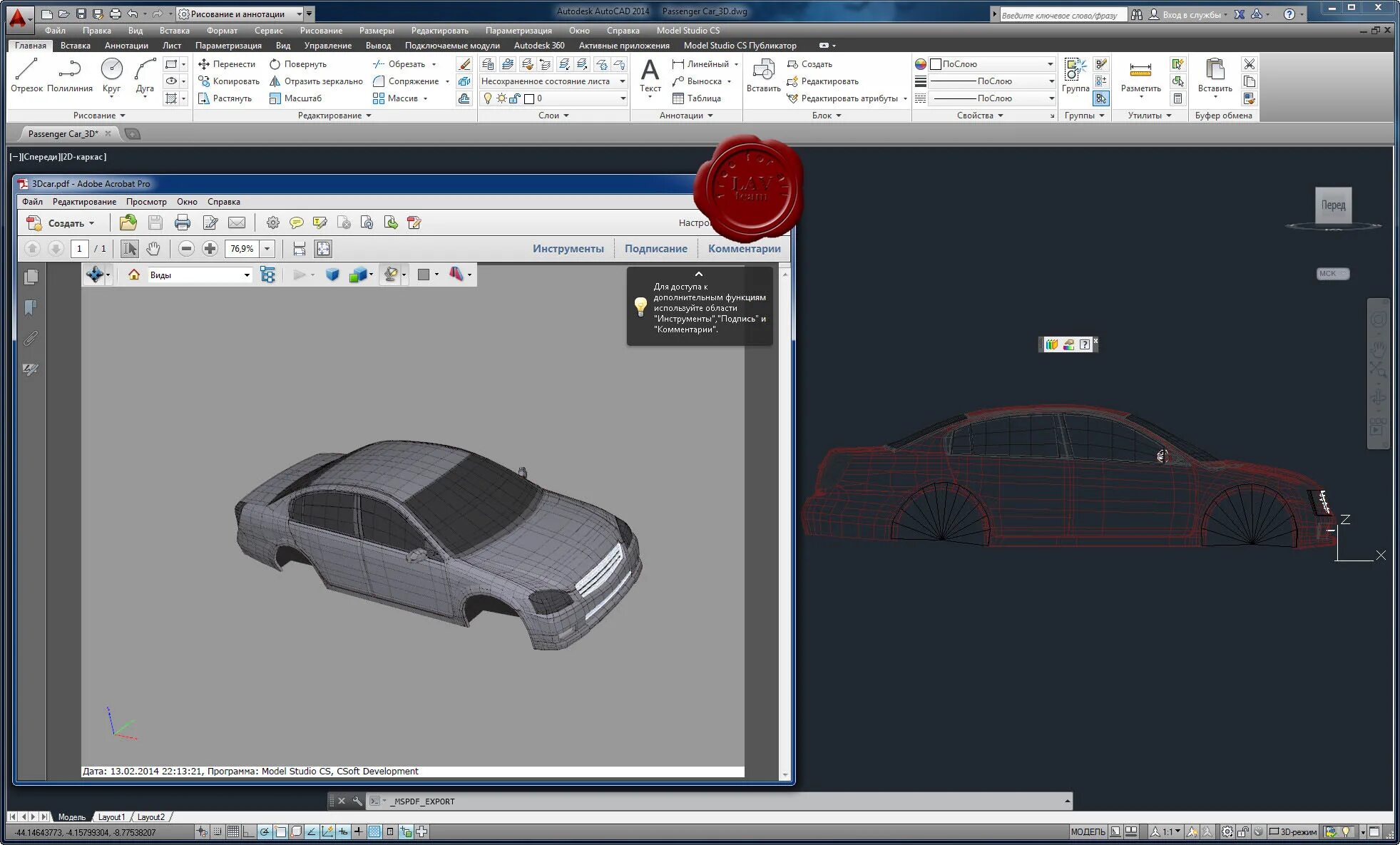Open the ПоСлою object color dropdown
This screenshot has width=1400, height=845.
1050,64
